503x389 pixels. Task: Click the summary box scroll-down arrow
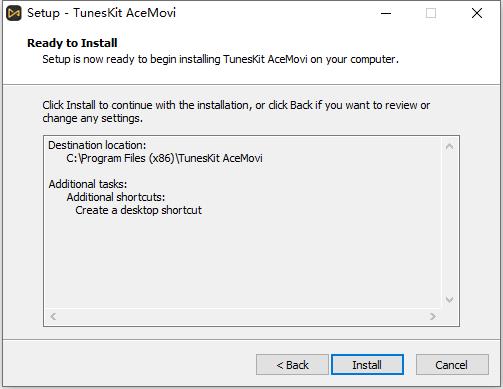point(449,300)
